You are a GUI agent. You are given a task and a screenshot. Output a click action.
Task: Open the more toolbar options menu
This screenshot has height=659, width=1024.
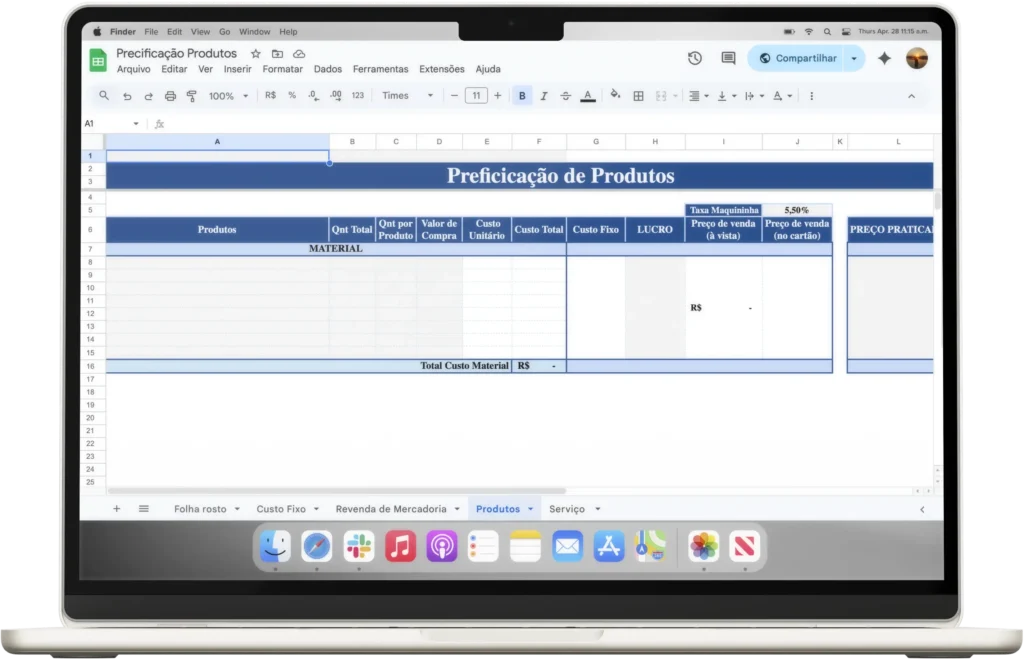tap(812, 96)
